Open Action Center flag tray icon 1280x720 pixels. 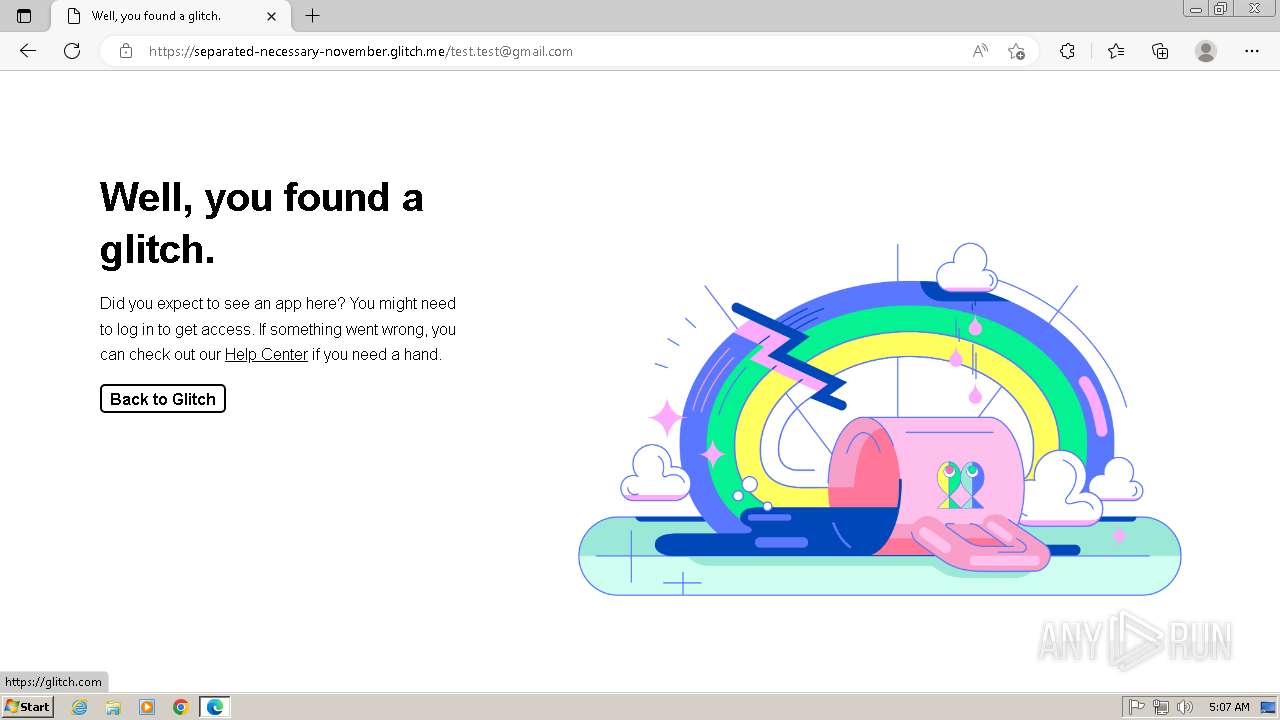click(1137, 707)
